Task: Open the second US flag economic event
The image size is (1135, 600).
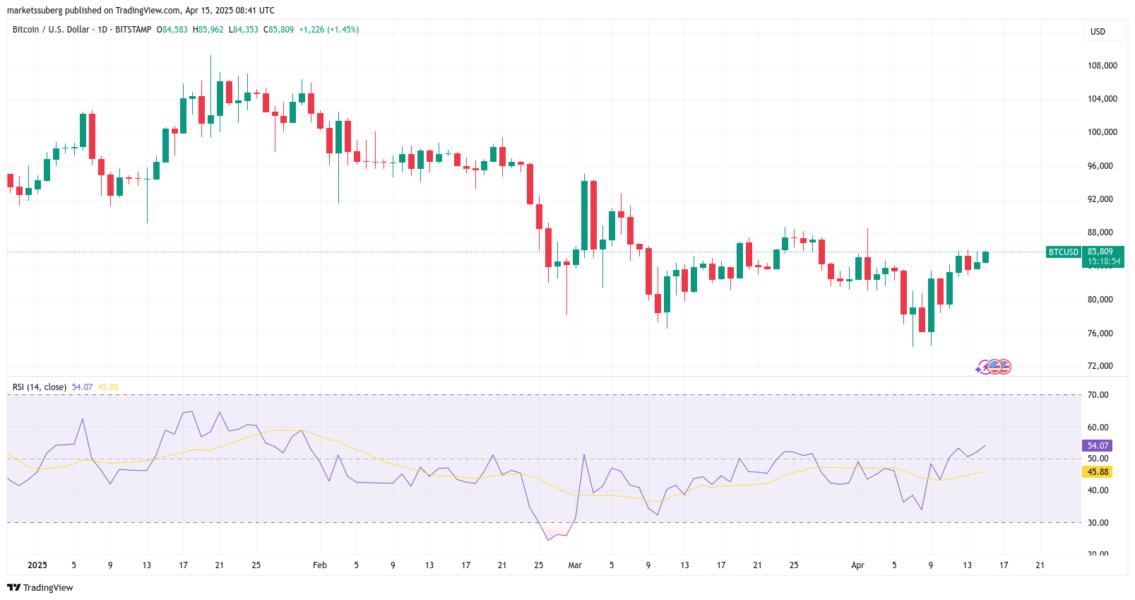Action: tap(1005, 367)
